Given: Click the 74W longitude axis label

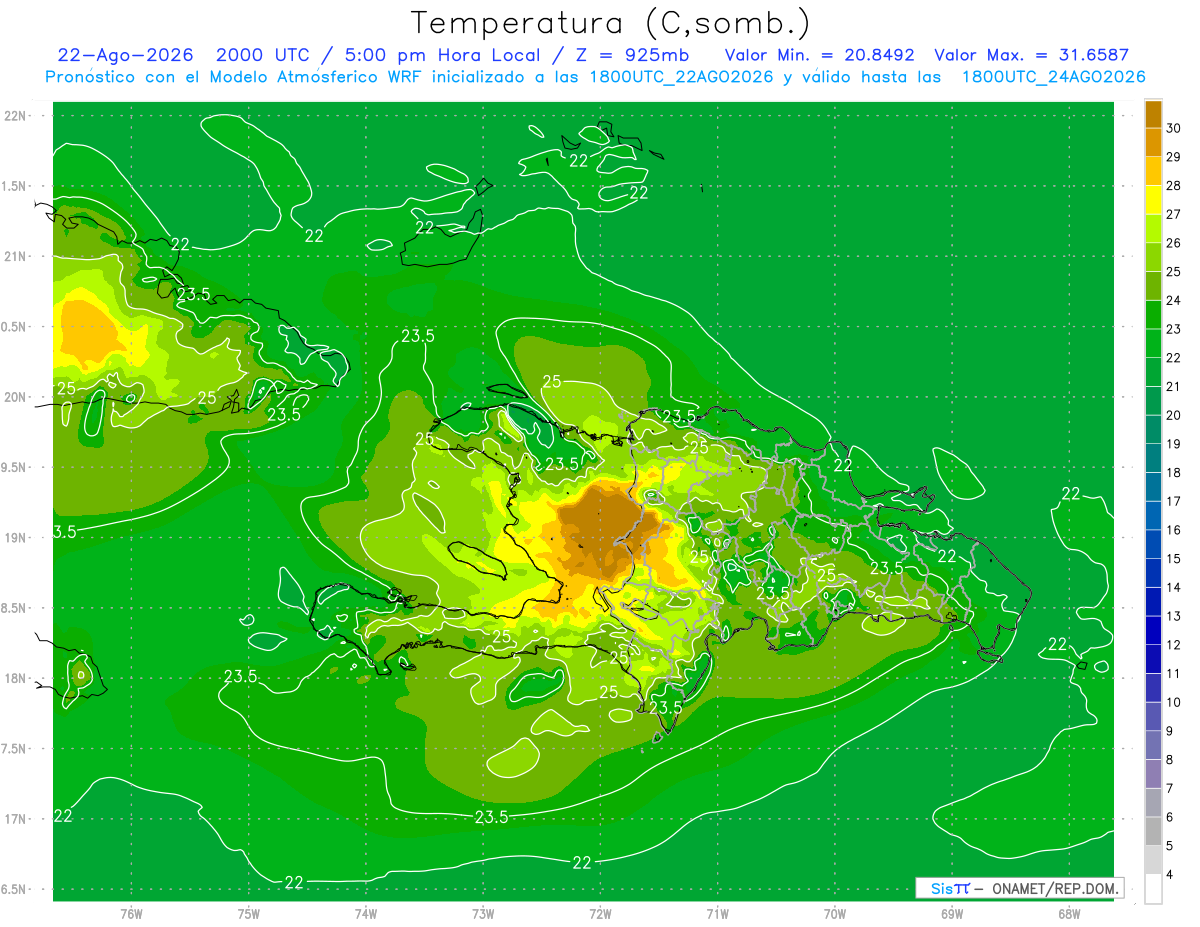Looking at the screenshot, I should [x=366, y=913].
